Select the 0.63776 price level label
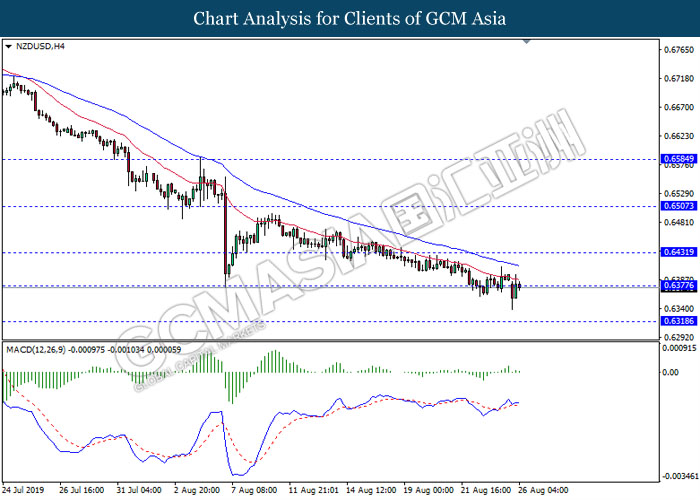The height and width of the screenshot is (500, 700). point(679,285)
